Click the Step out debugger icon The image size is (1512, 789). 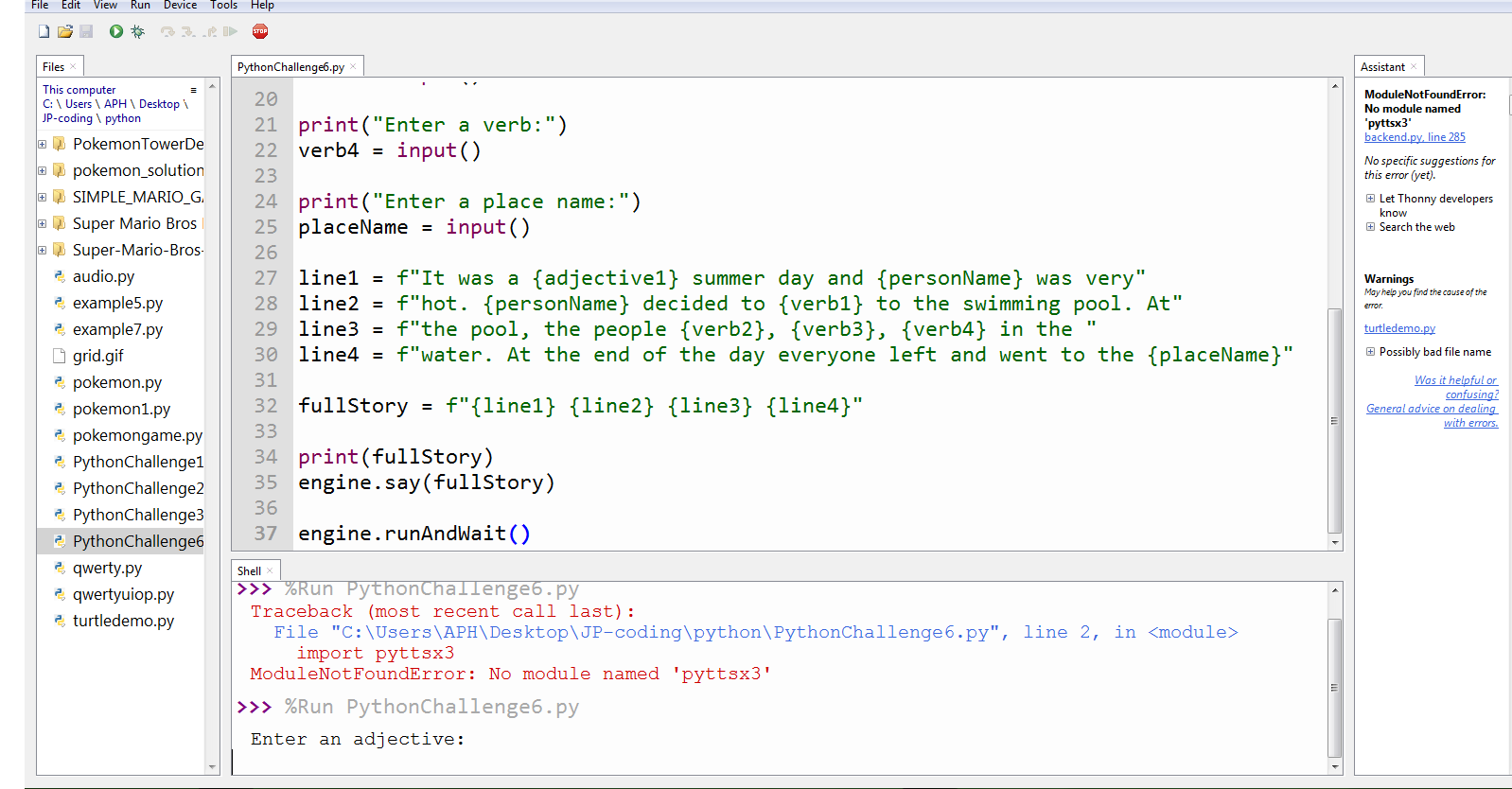(209, 31)
